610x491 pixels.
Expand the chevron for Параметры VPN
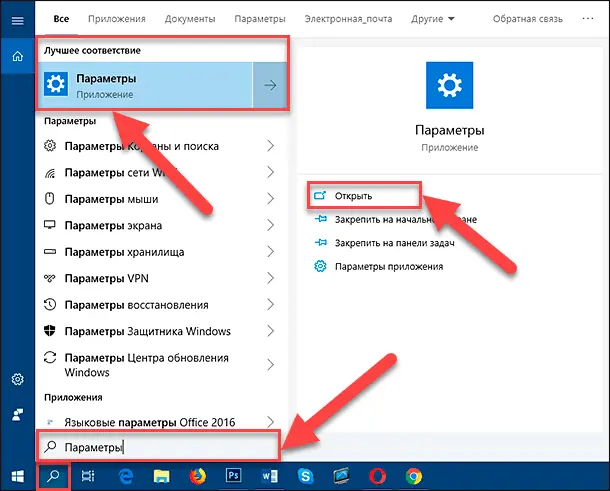(x=270, y=278)
